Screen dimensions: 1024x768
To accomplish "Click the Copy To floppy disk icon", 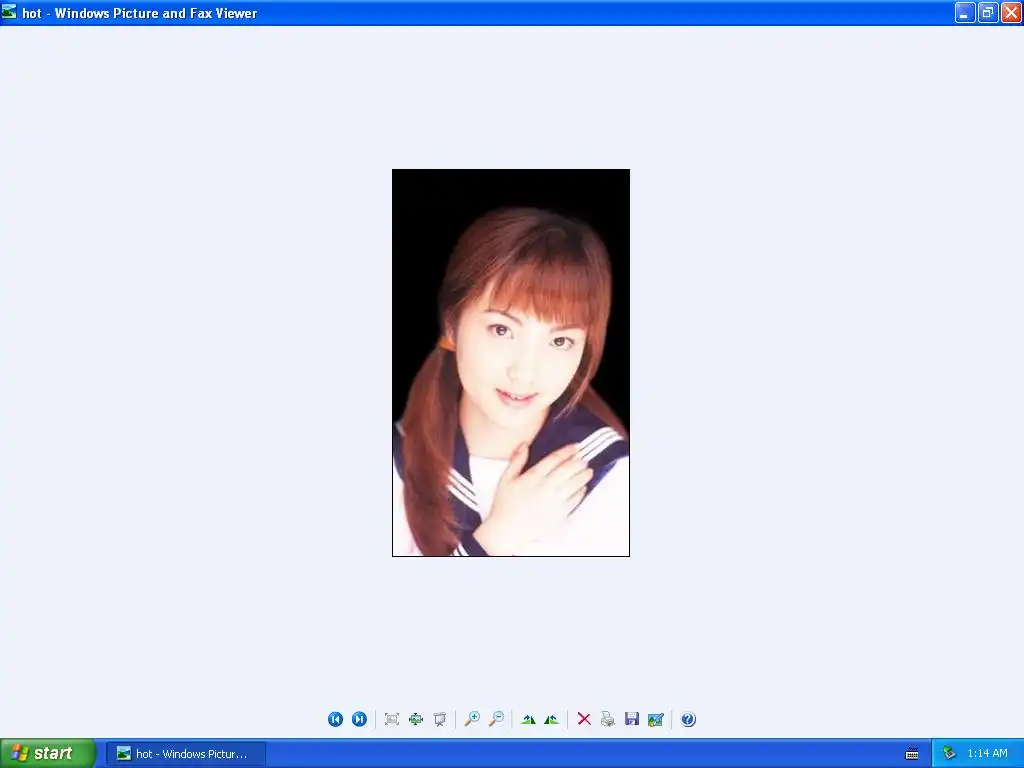I will tap(632, 719).
